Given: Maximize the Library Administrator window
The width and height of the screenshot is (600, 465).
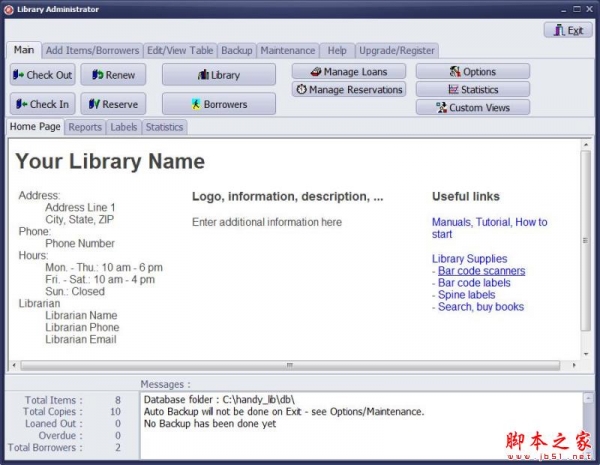Looking at the screenshot, I should point(577,9).
